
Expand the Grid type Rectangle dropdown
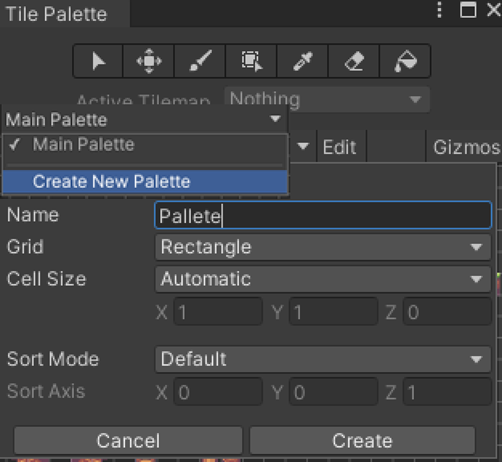pyautogui.click(x=323, y=247)
